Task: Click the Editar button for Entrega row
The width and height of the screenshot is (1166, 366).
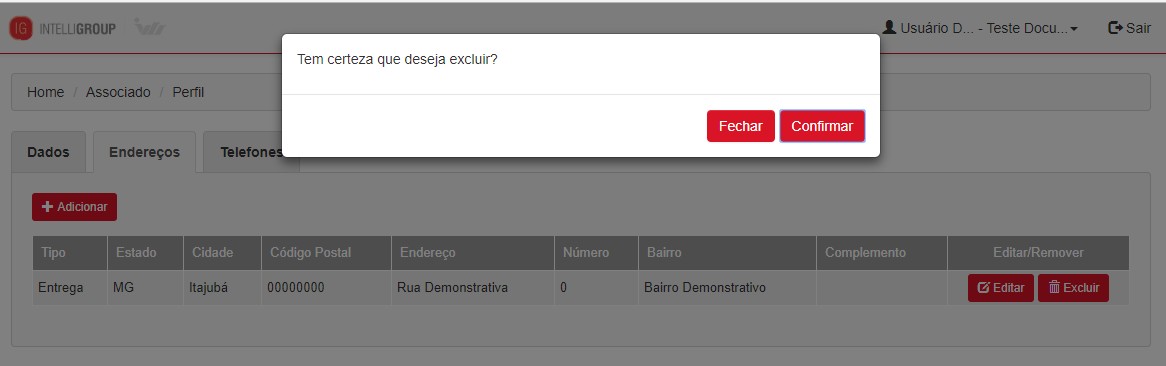Action: click(1001, 288)
